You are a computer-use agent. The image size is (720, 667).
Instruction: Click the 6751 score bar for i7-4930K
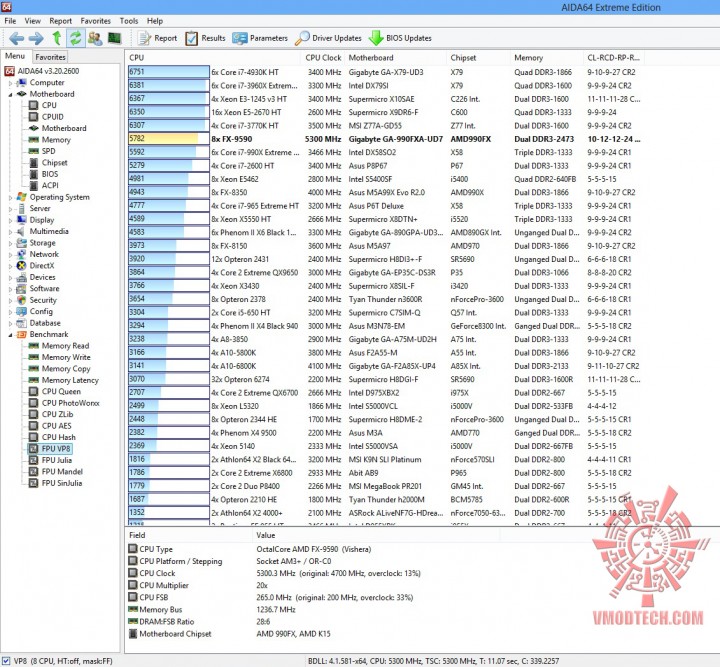point(169,72)
